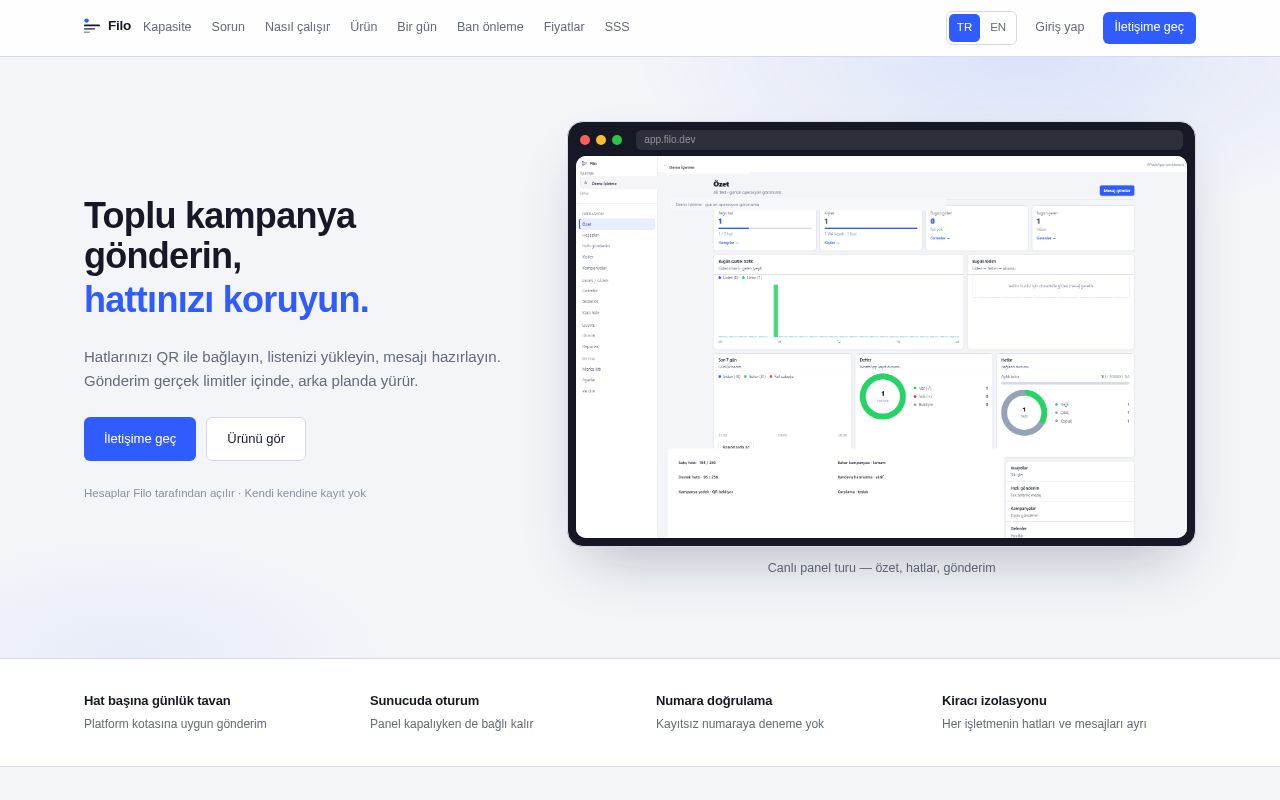Click the Giriş yap login link
The image size is (1280, 800).
pos(1060,27)
